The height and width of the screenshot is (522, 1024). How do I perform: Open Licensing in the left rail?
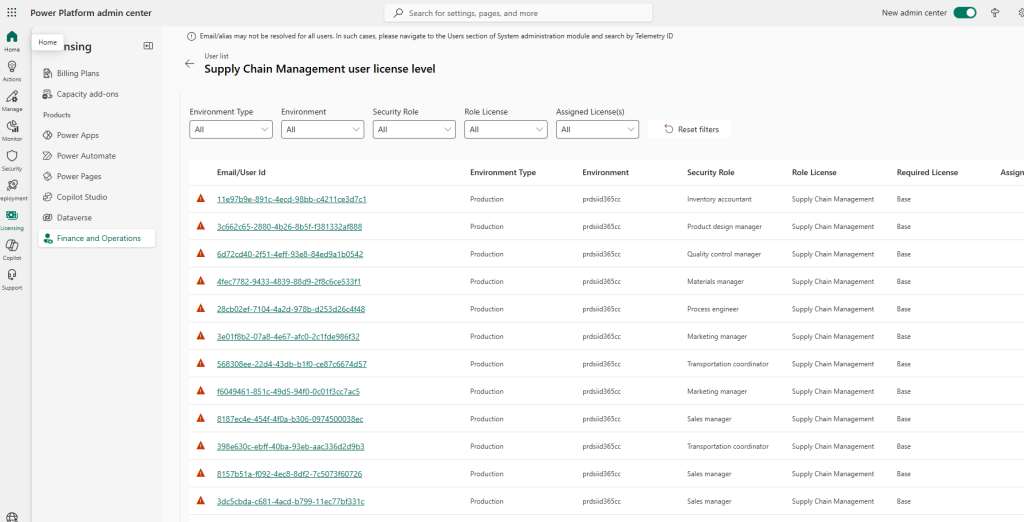coord(12,220)
